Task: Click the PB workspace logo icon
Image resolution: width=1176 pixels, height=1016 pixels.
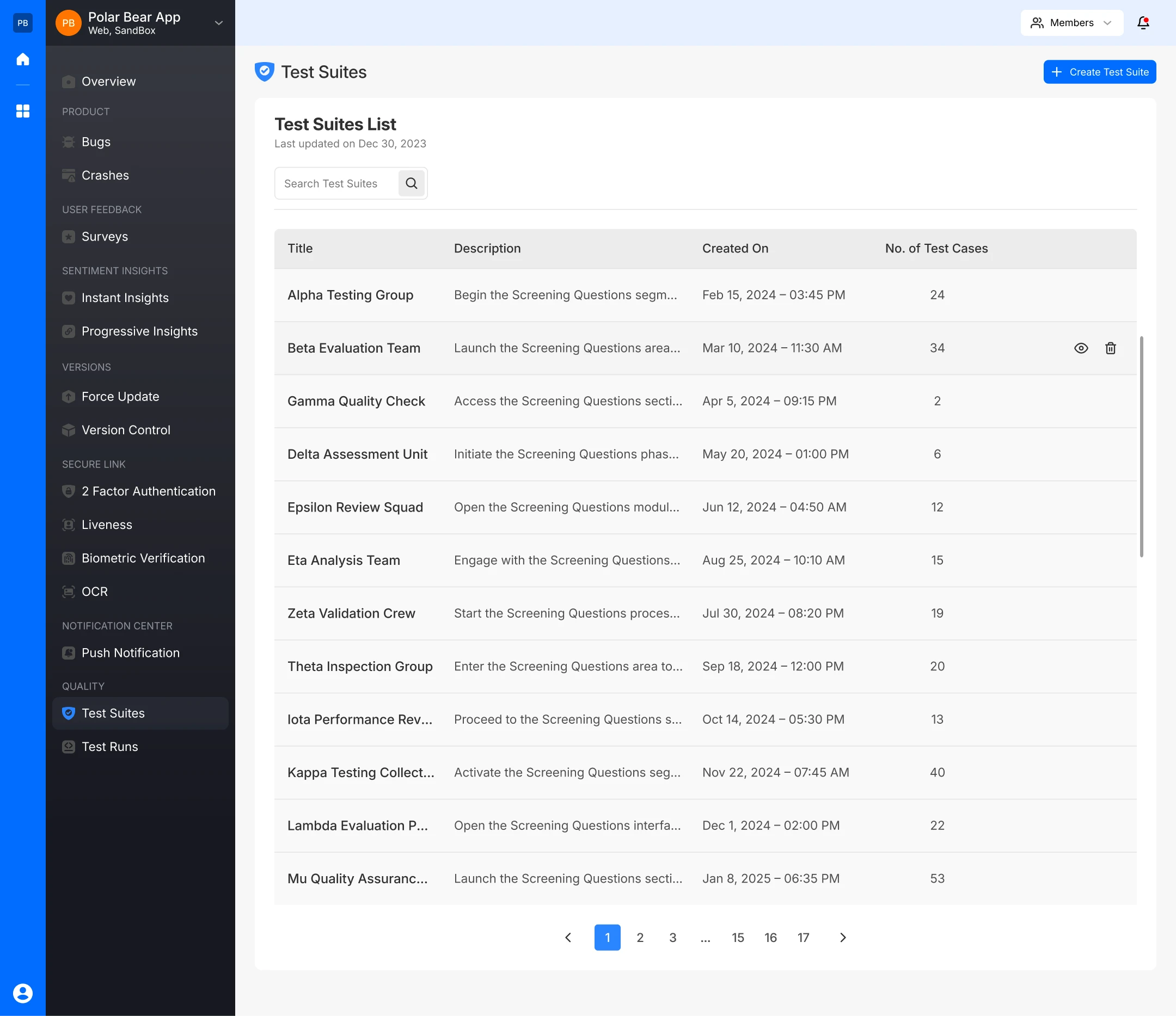Action: tap(23, 23)
